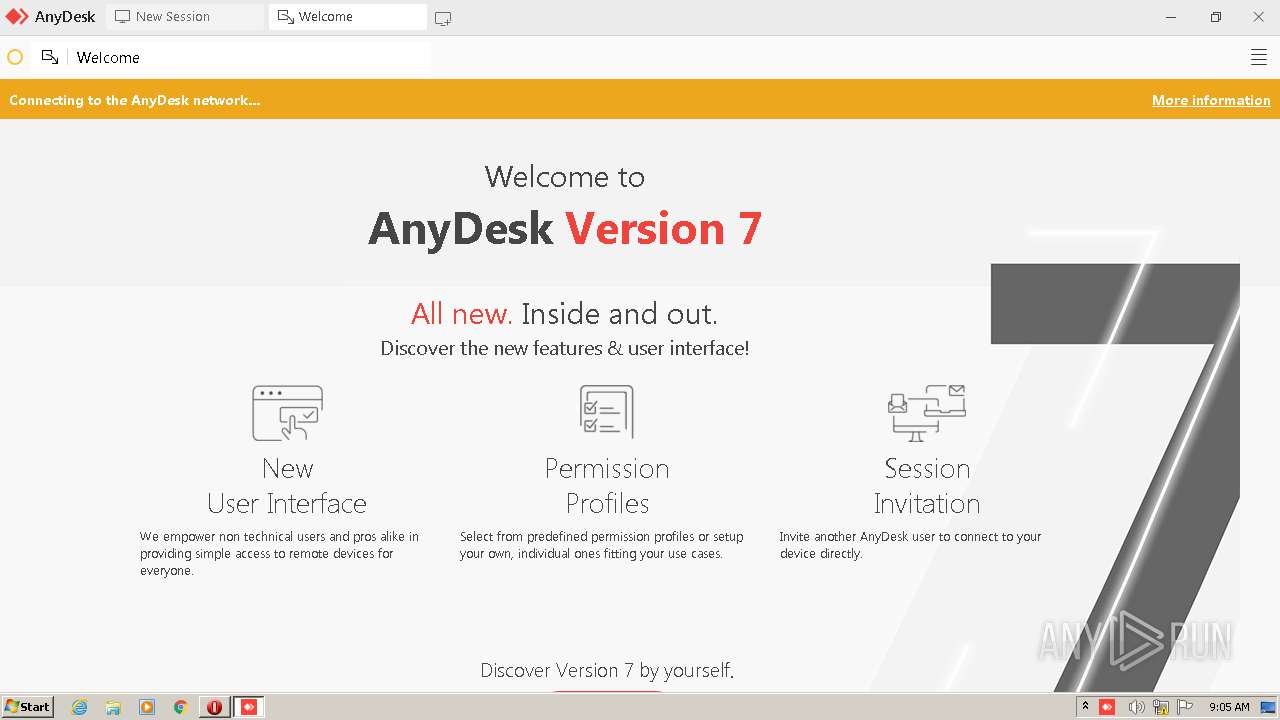The width and height of the screenshot is (1280, 720).
Task: Open the Windows Start menu
Action: pyautogui.click(x=28, y=707)
